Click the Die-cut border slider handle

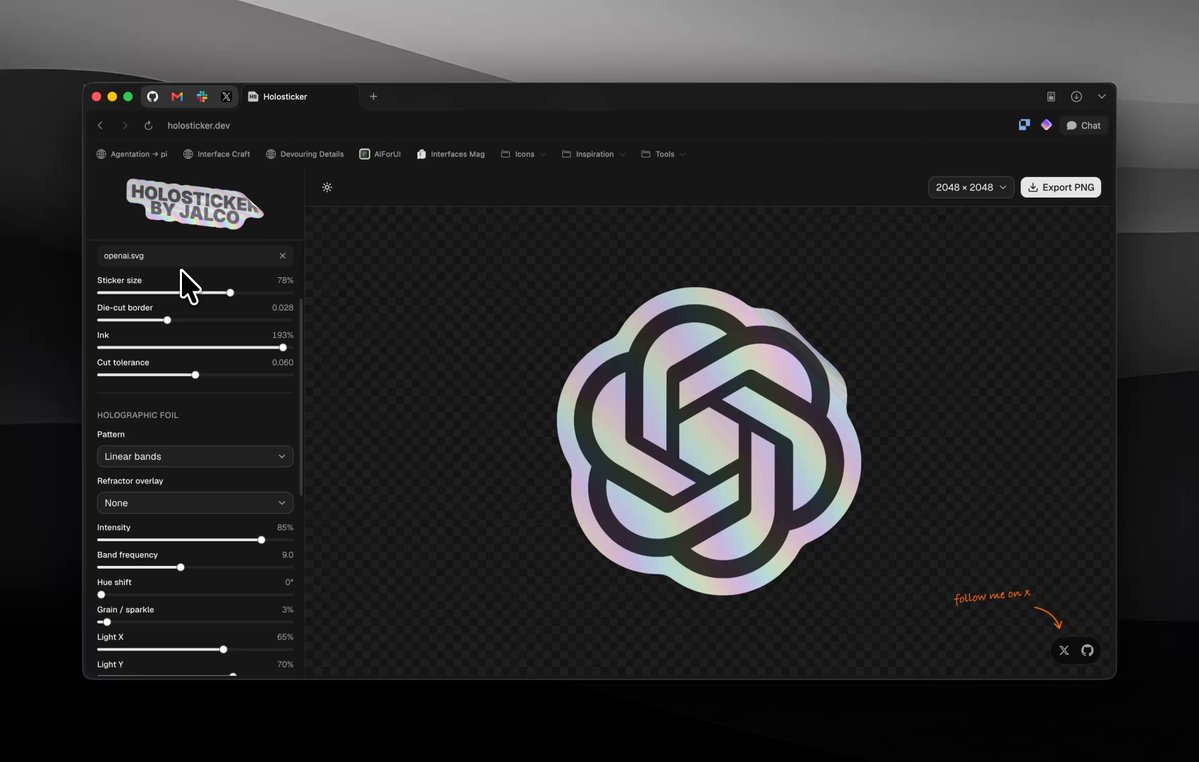pyautogui.click(x=167, y=320)
